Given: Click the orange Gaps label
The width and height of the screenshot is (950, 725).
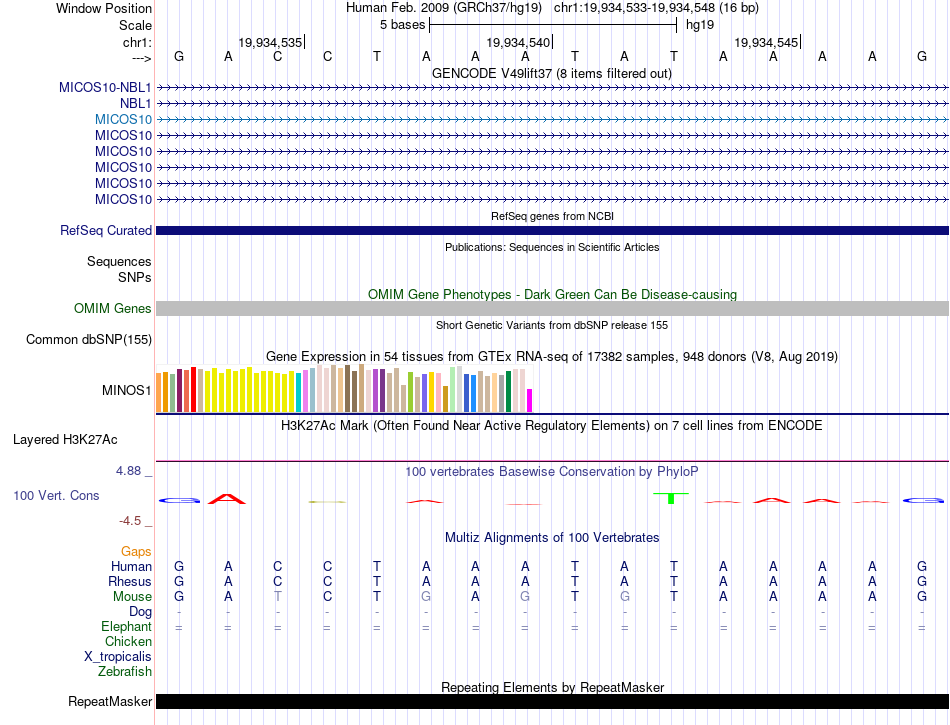Looking at the screenshot, I should click(136, 551).
